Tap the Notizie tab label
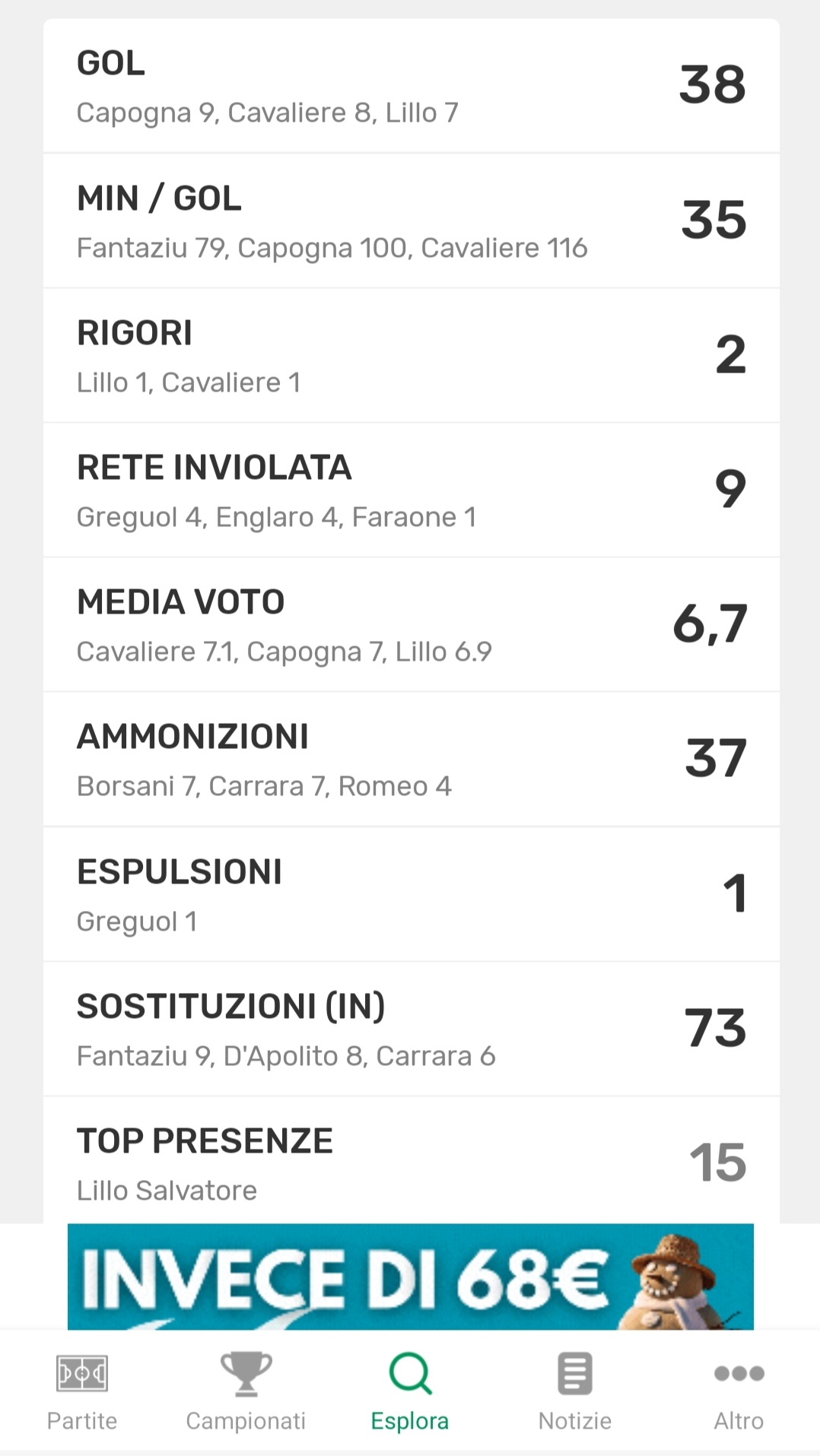 (574, 1420)
